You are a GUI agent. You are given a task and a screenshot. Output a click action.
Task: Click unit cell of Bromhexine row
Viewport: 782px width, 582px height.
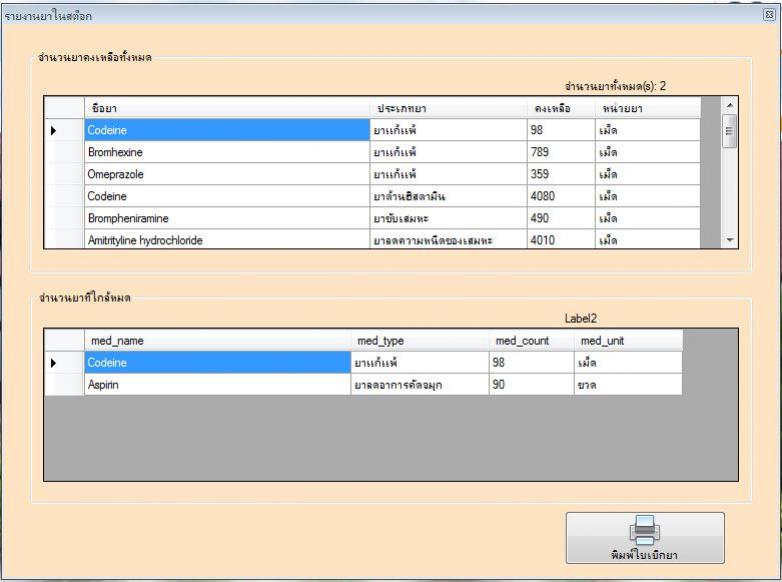[648, 152]
